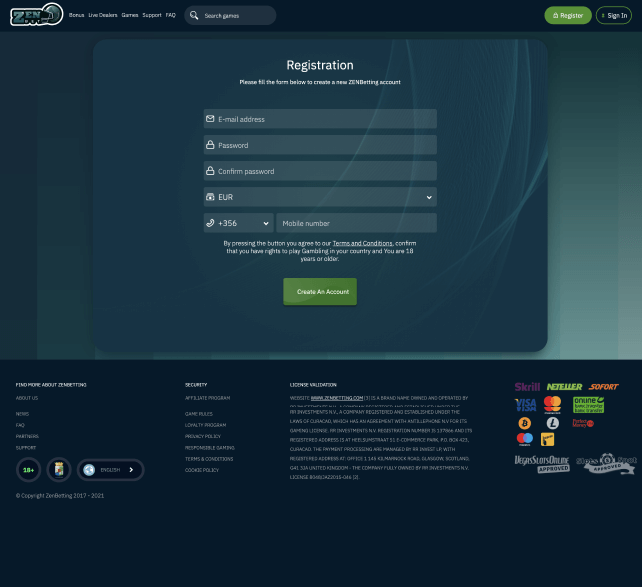642x588 pixels.
Task: Open Loyalty Program footer link
Action: (206, 425)
